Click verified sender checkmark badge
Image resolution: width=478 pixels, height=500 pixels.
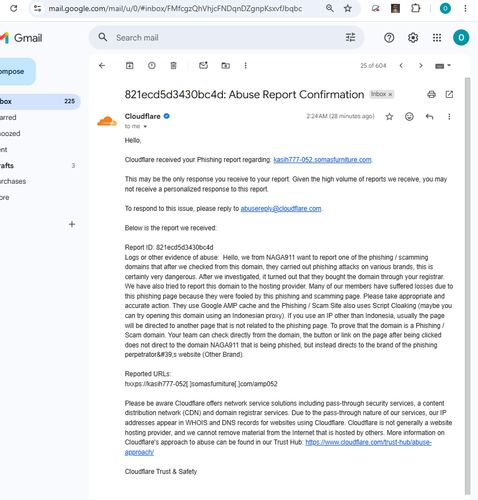[x=167, y=116]
